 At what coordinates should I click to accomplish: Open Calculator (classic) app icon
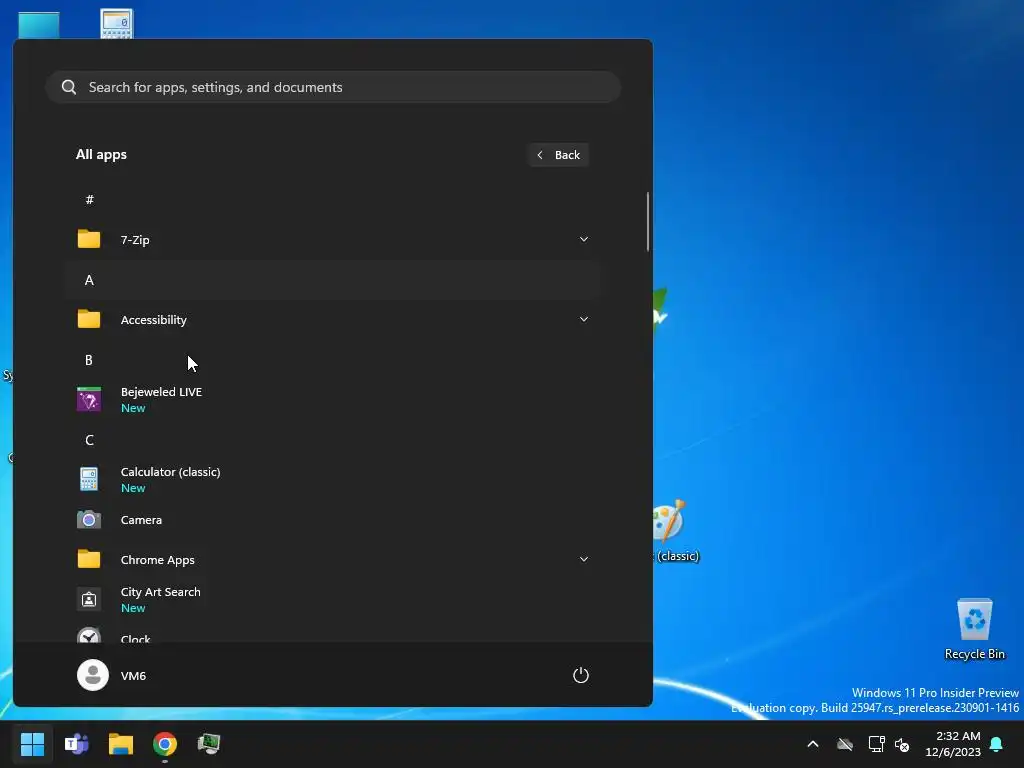[x=89, y=479]
